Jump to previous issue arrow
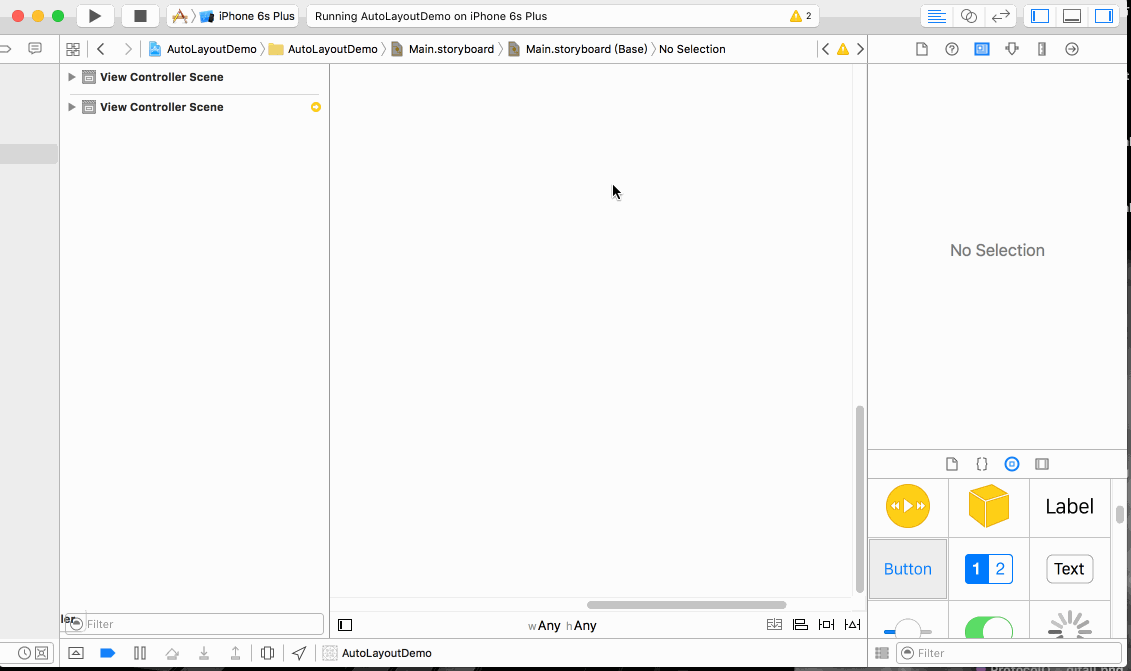The height and width of the screenshot is (671, 1131). [825, 49]
